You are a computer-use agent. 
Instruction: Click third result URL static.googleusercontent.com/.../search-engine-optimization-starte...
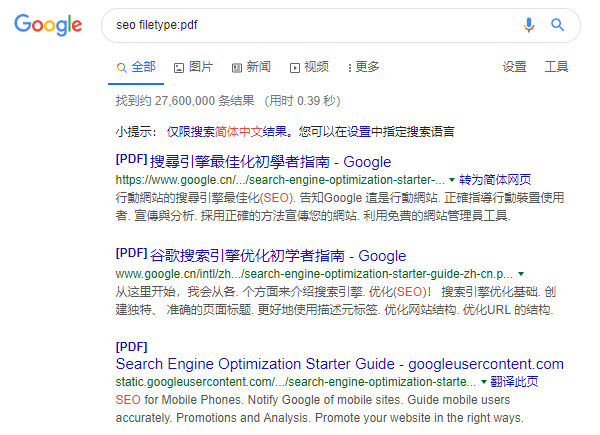tap(296, 382)
